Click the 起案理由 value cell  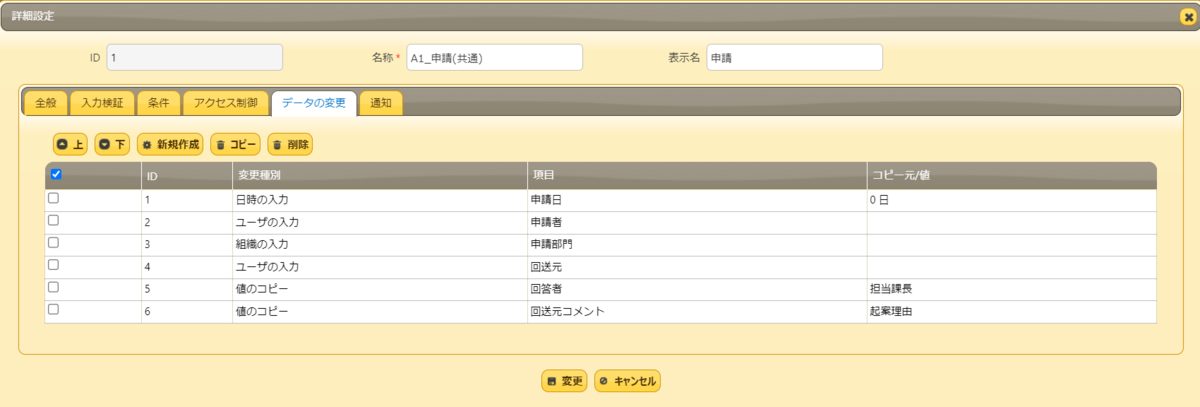tap(1012, 312)
